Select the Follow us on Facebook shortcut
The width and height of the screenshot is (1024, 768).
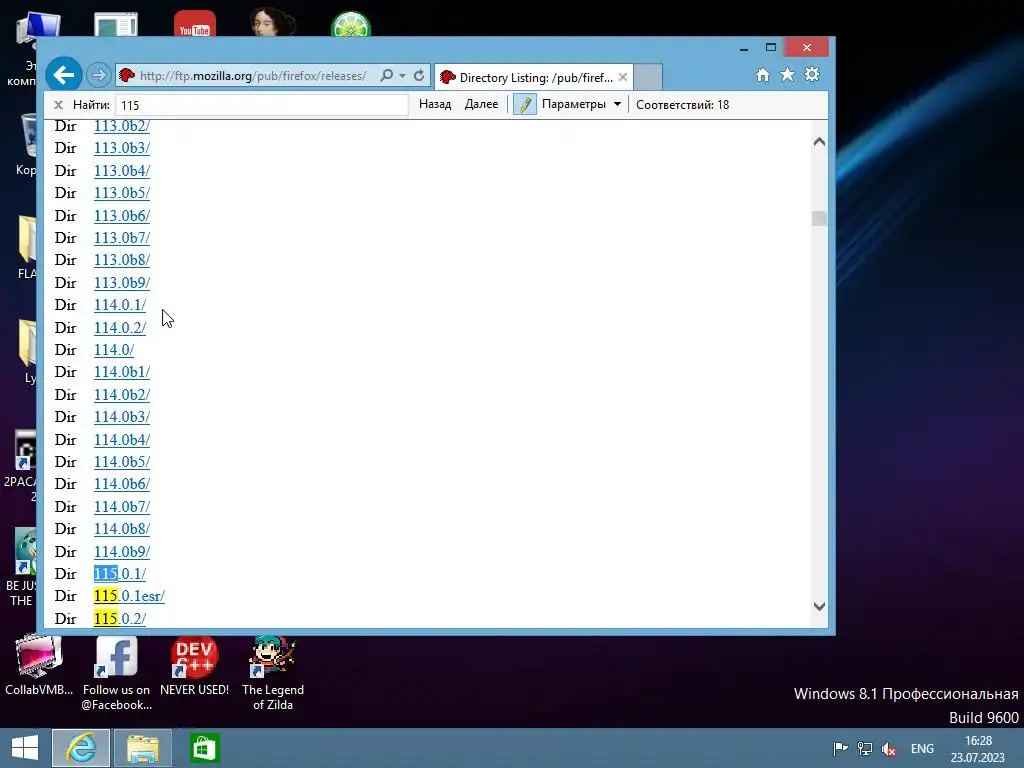116,673
